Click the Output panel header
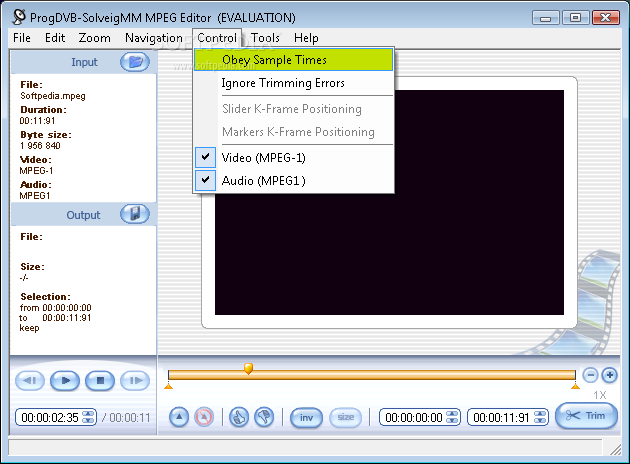The height and width of the screenshot is (464, 630). point(84,215)
